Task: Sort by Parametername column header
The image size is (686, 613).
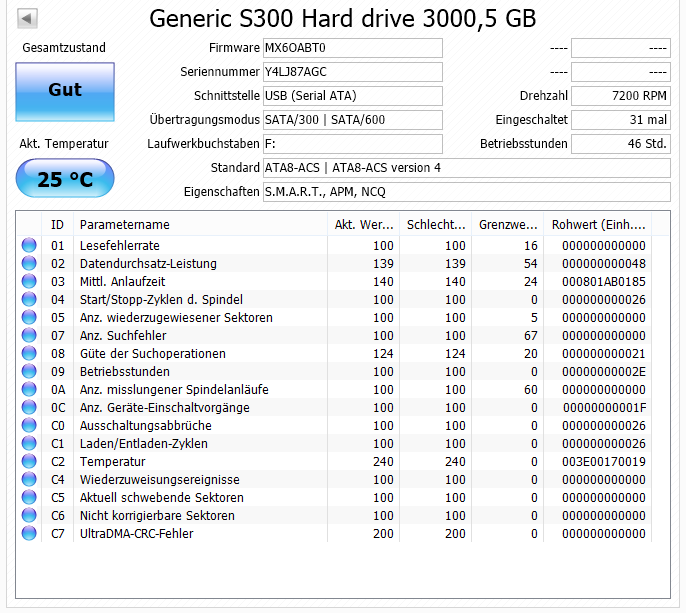Action: pos(200,224)
